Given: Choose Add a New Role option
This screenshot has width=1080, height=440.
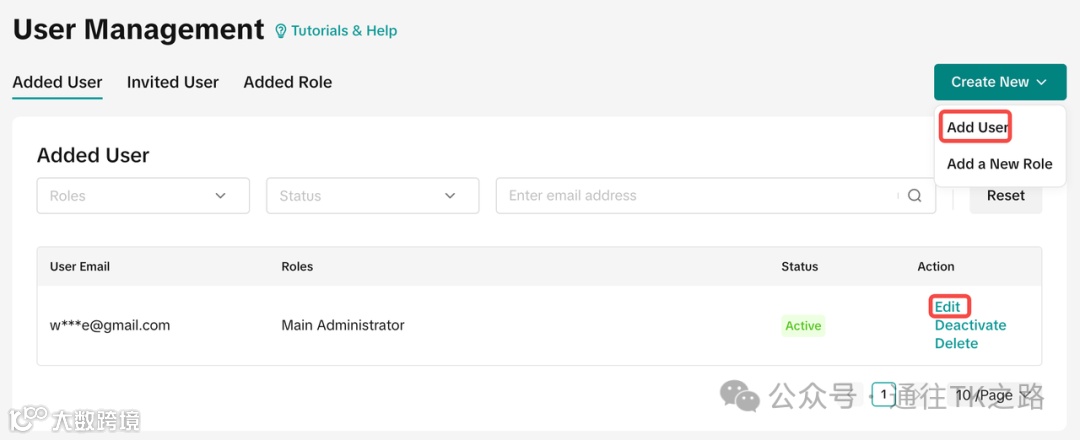Looking at the screenshot, I should 999,164.
